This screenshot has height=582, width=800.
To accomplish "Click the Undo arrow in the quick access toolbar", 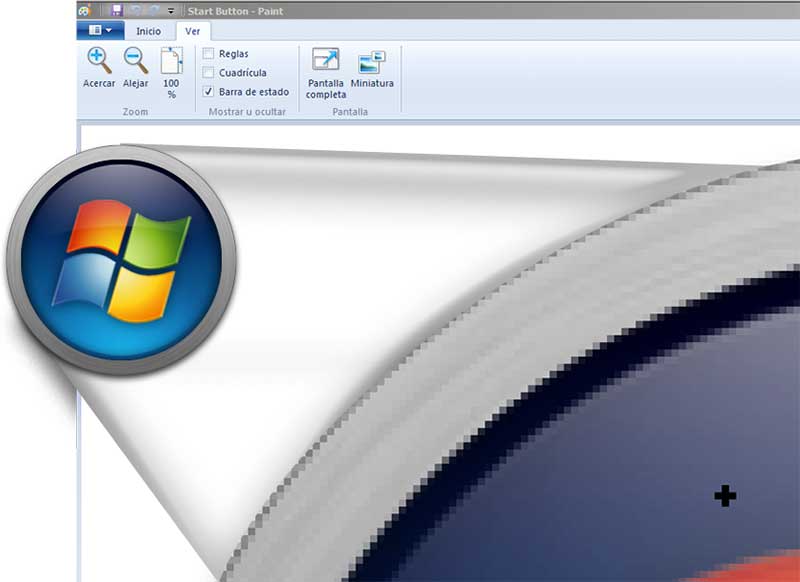I will [135, 11].
